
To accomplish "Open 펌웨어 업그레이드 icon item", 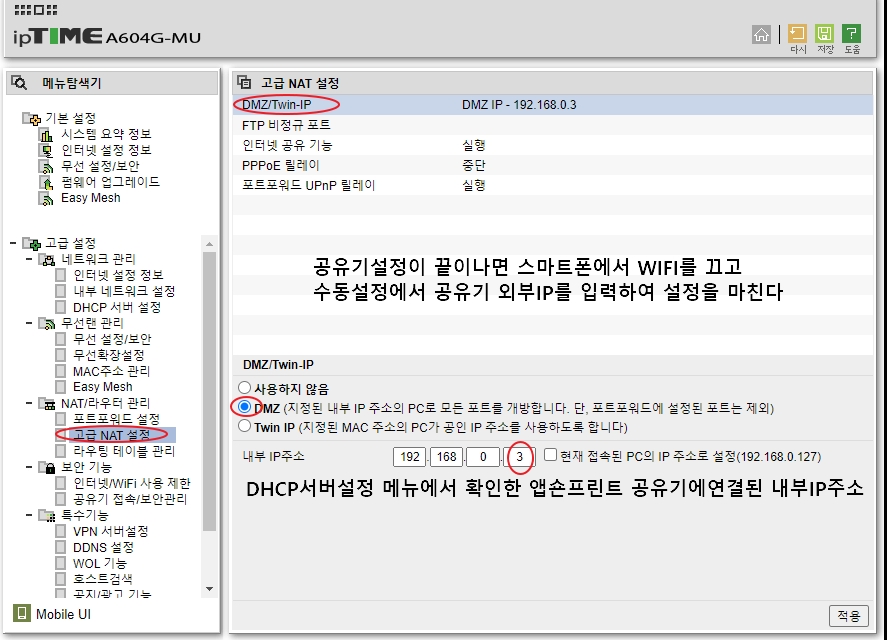I will tap(45, 182).
